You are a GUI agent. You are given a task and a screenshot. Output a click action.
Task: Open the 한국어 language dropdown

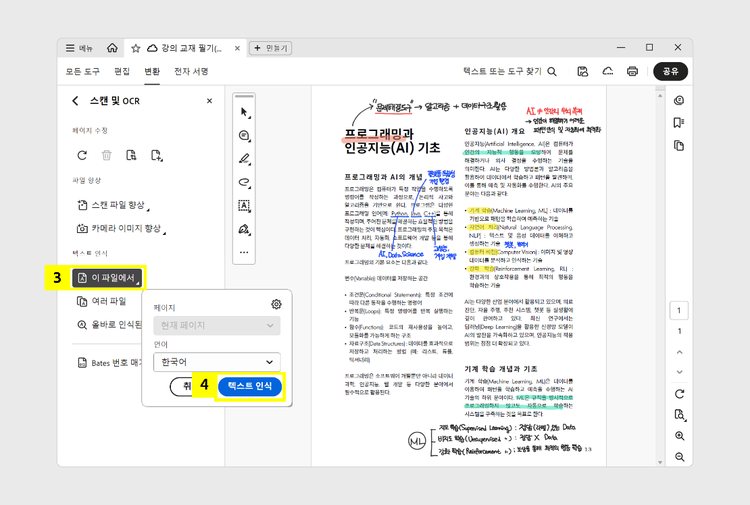pyautogui.click(x=217, y=362)
